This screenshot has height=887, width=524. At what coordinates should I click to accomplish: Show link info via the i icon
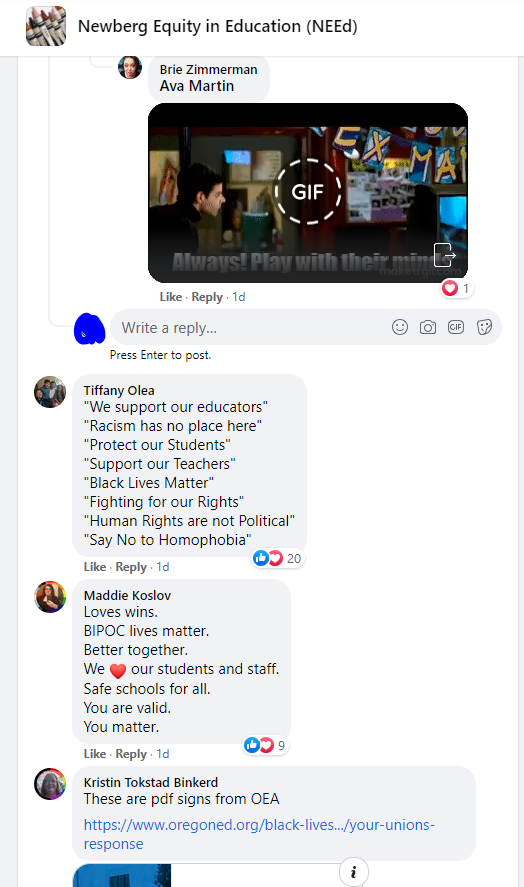point(354,872)
